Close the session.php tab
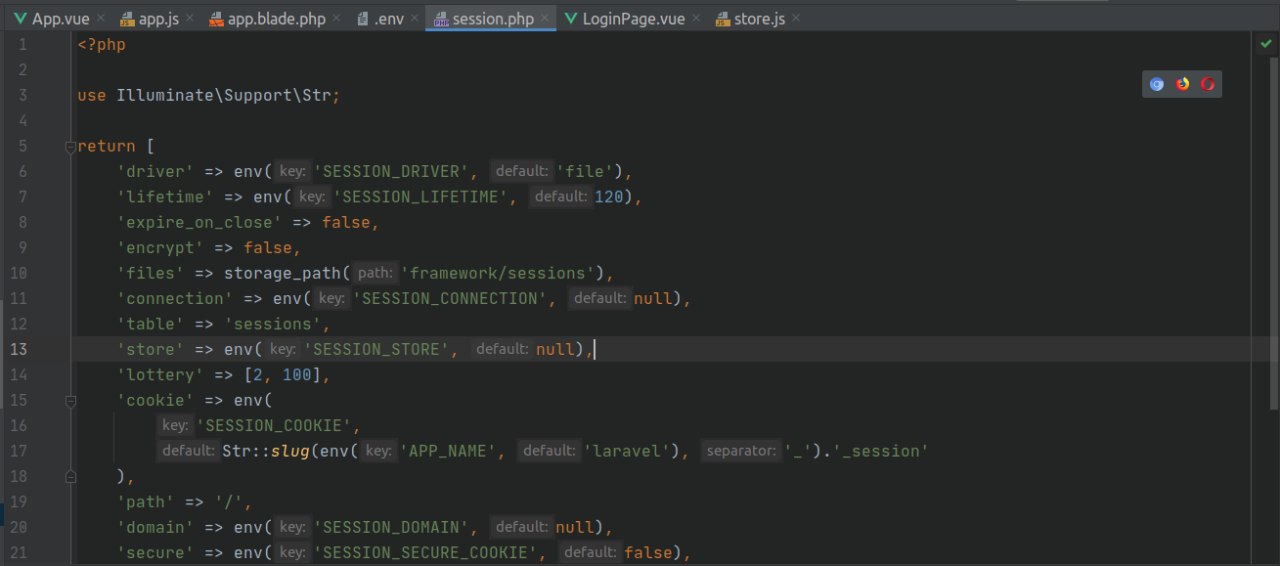This screenshot has width=1280, height=566. 546,19
